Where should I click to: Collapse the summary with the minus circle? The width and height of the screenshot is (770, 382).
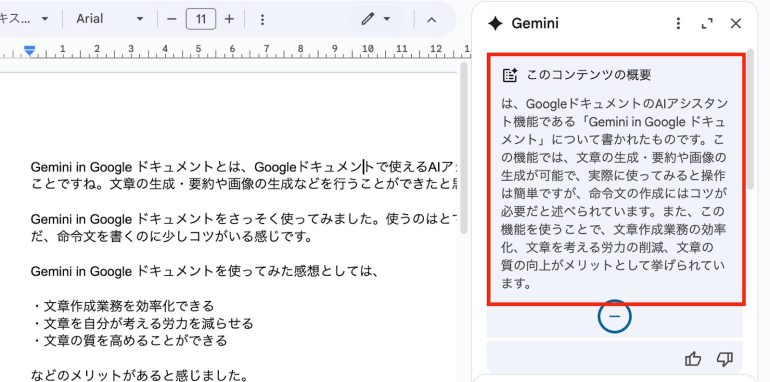tap(614, 316)
